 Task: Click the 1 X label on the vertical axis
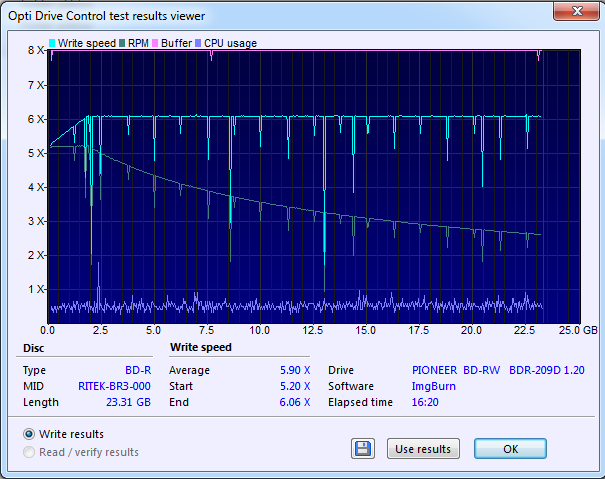click(x=37, y=289)
